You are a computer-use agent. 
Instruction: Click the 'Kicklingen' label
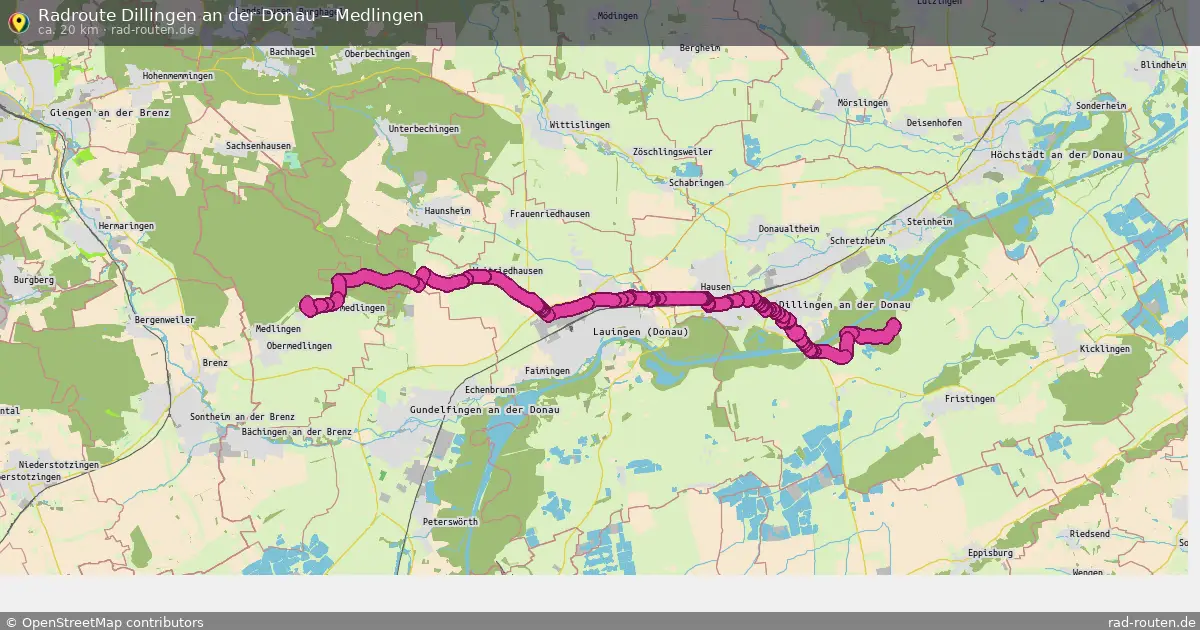click(x=1105, y=349)
